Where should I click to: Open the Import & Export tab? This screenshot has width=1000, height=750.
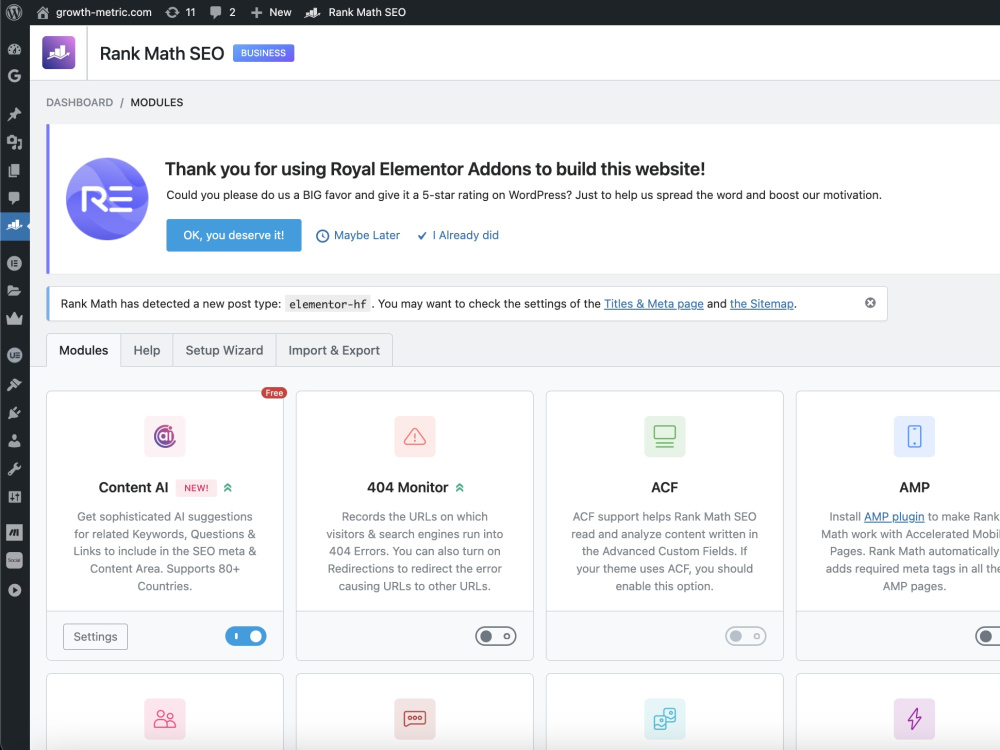click(x=334, y=350)
